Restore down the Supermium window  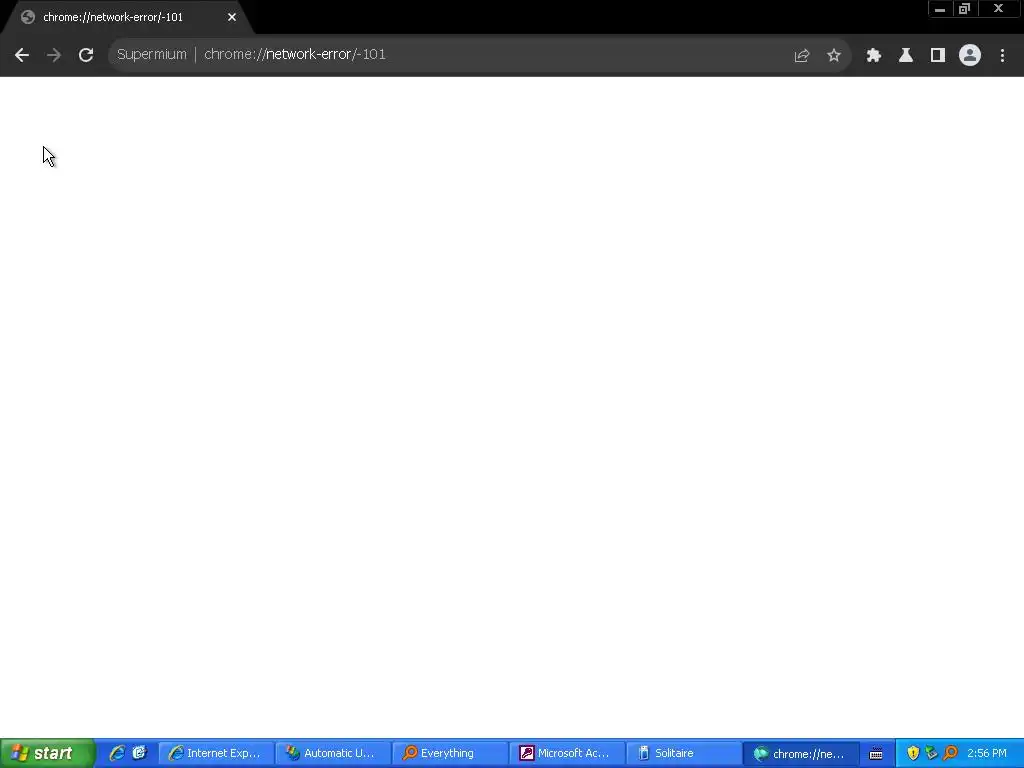tap(964, 8)
